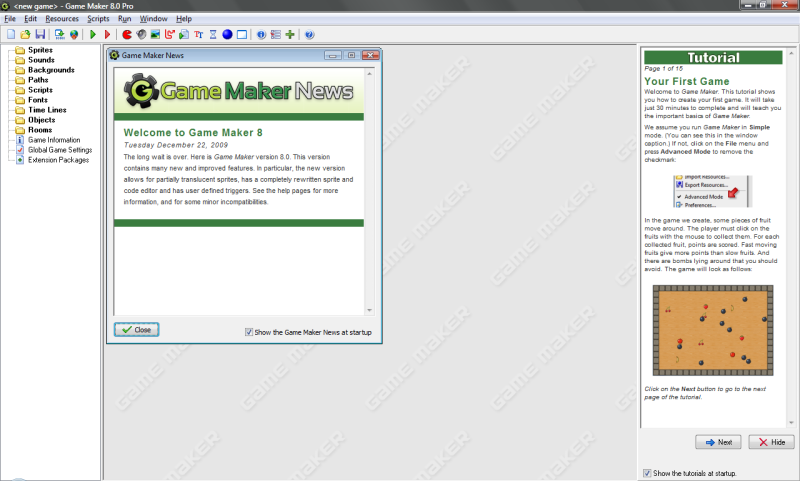Create a stand-alone executable
This screenshot has height=481, width=800.
[x=60, y=35]
